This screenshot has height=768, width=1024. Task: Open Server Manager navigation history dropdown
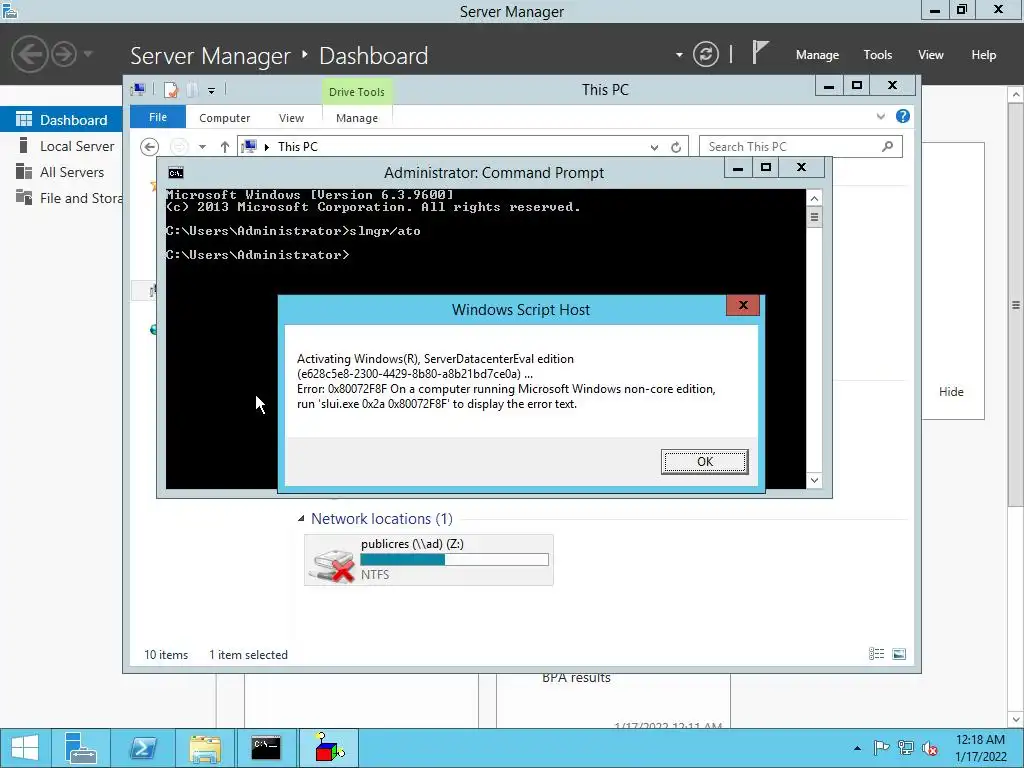[x=88, y=54]
